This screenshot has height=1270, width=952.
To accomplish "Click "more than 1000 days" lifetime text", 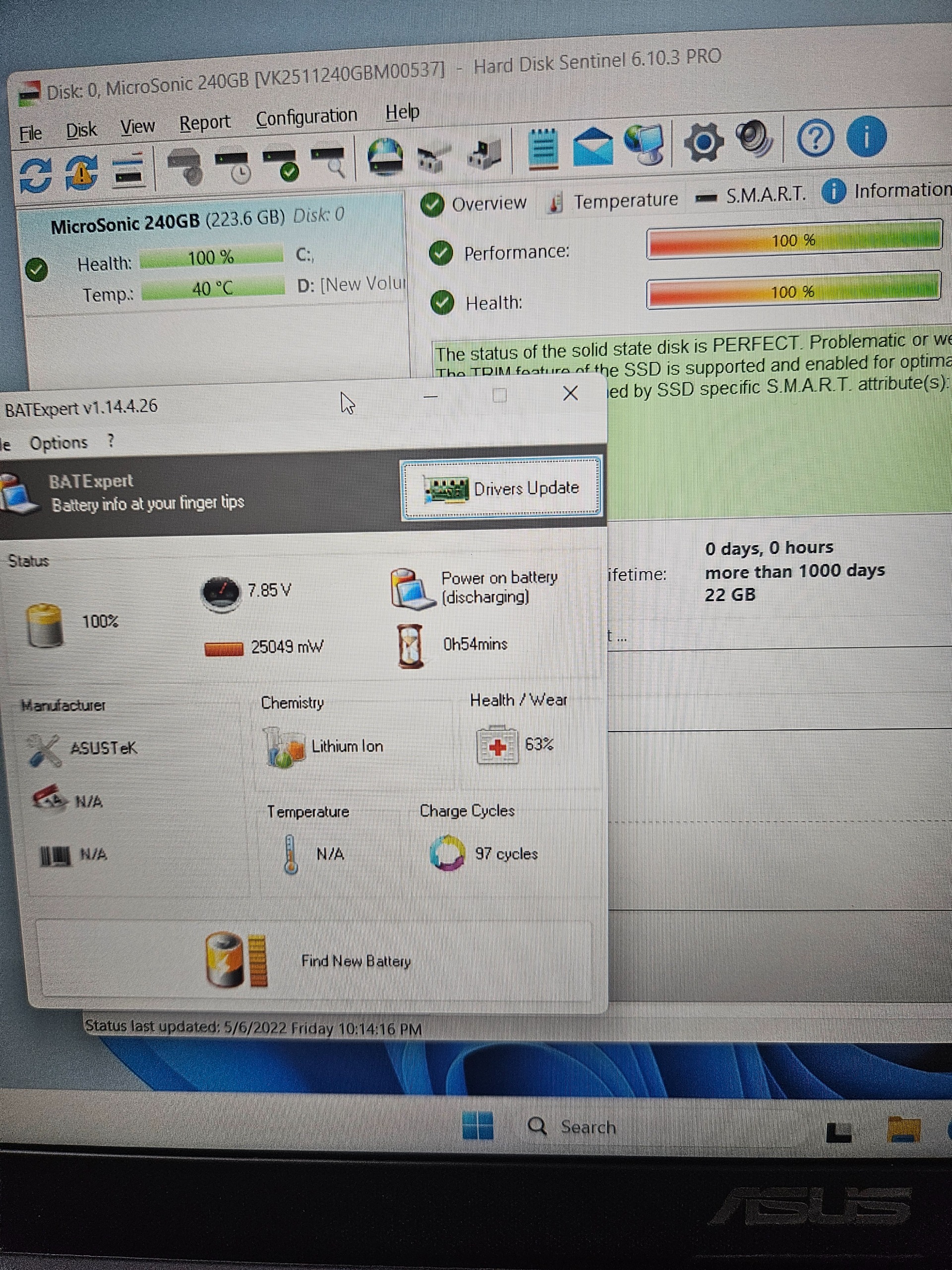I will (x=795, y=571).
